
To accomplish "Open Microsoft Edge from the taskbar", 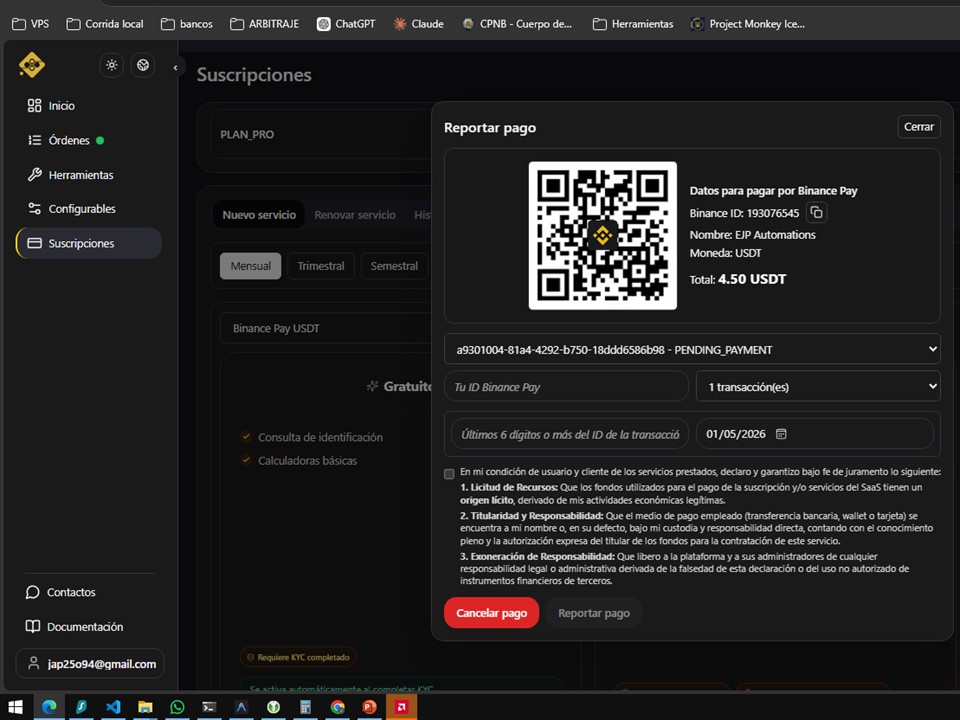I will tap(49, 707).
